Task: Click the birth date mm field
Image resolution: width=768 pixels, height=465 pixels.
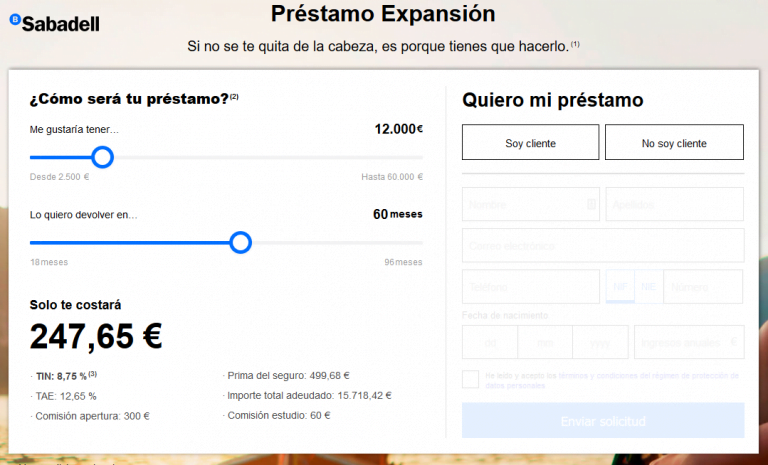Action: point(545,342)
